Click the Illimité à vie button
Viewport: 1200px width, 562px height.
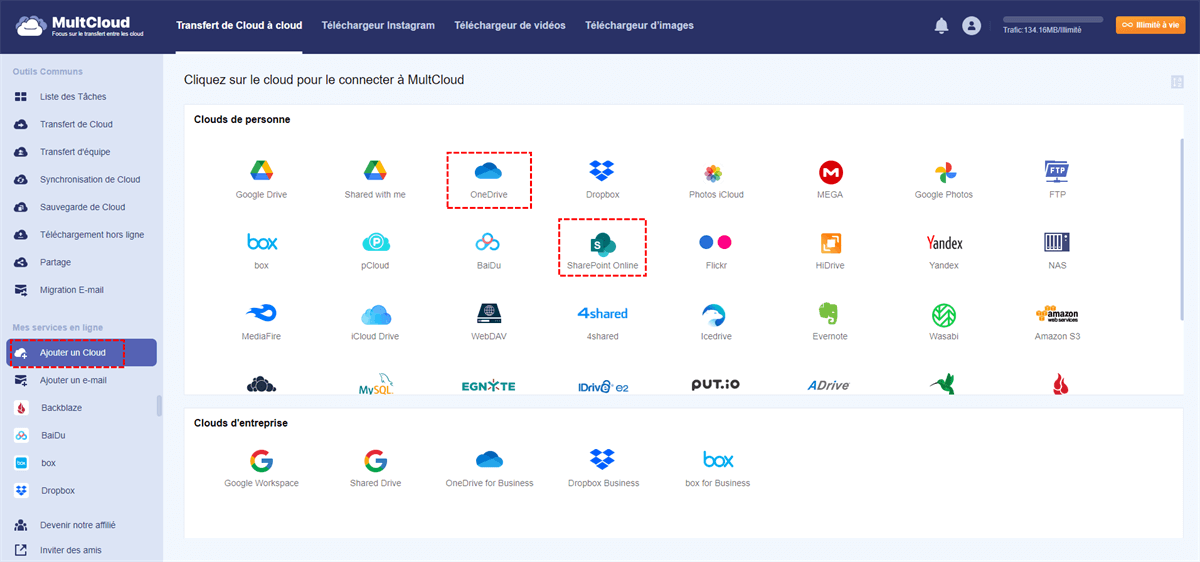point(1150,25)
